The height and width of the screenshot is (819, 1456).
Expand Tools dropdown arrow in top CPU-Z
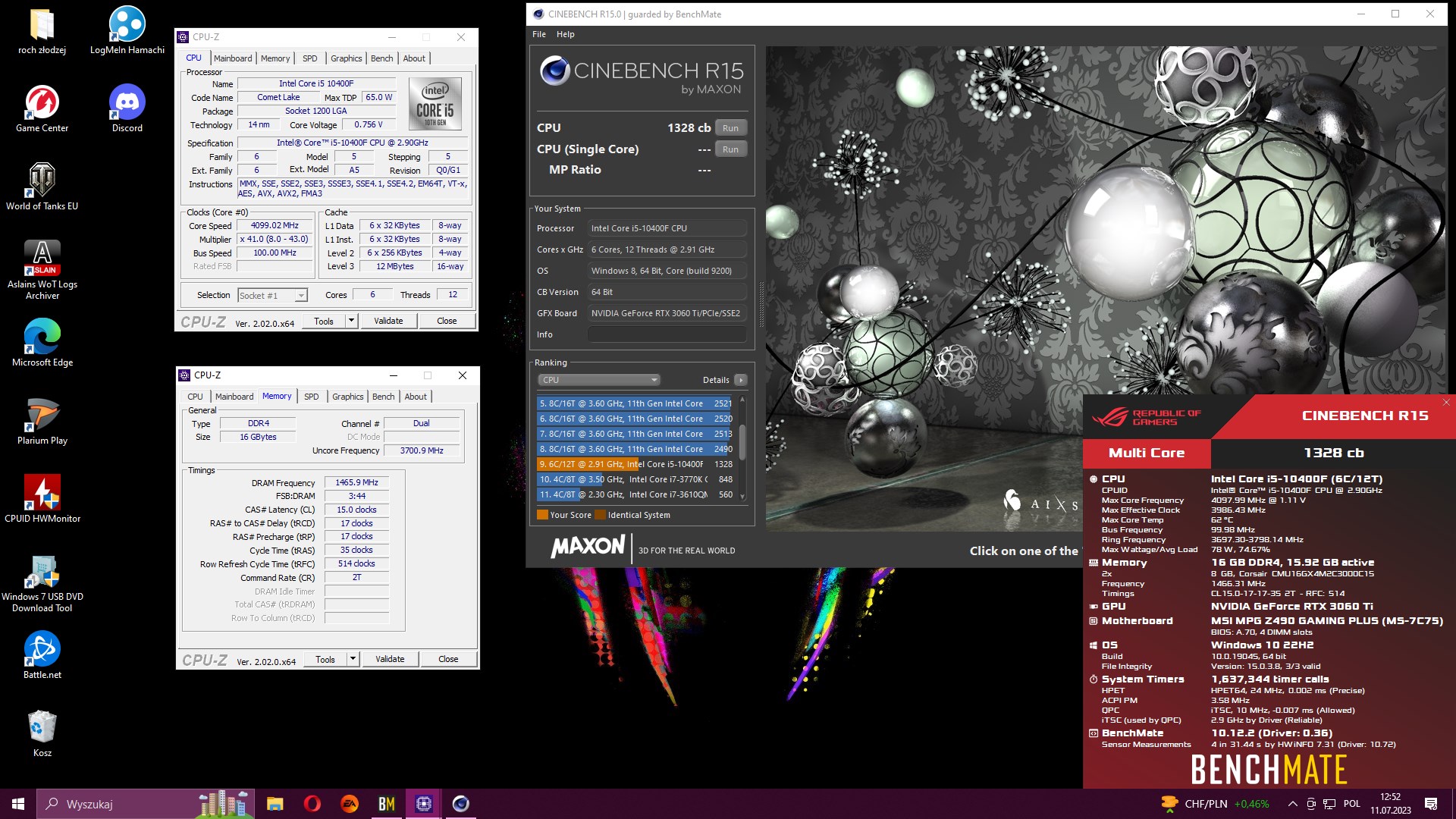tap(351, 321)
